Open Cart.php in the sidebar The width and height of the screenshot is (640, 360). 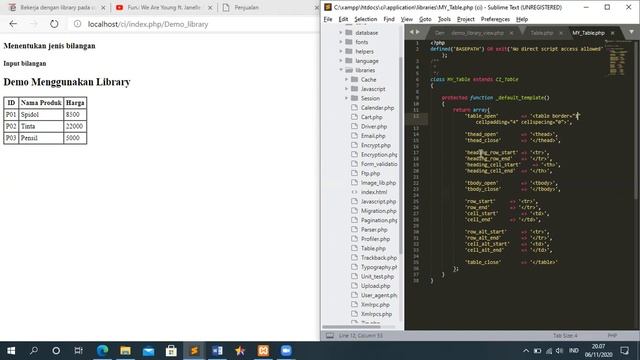click(x=371, y=117)
